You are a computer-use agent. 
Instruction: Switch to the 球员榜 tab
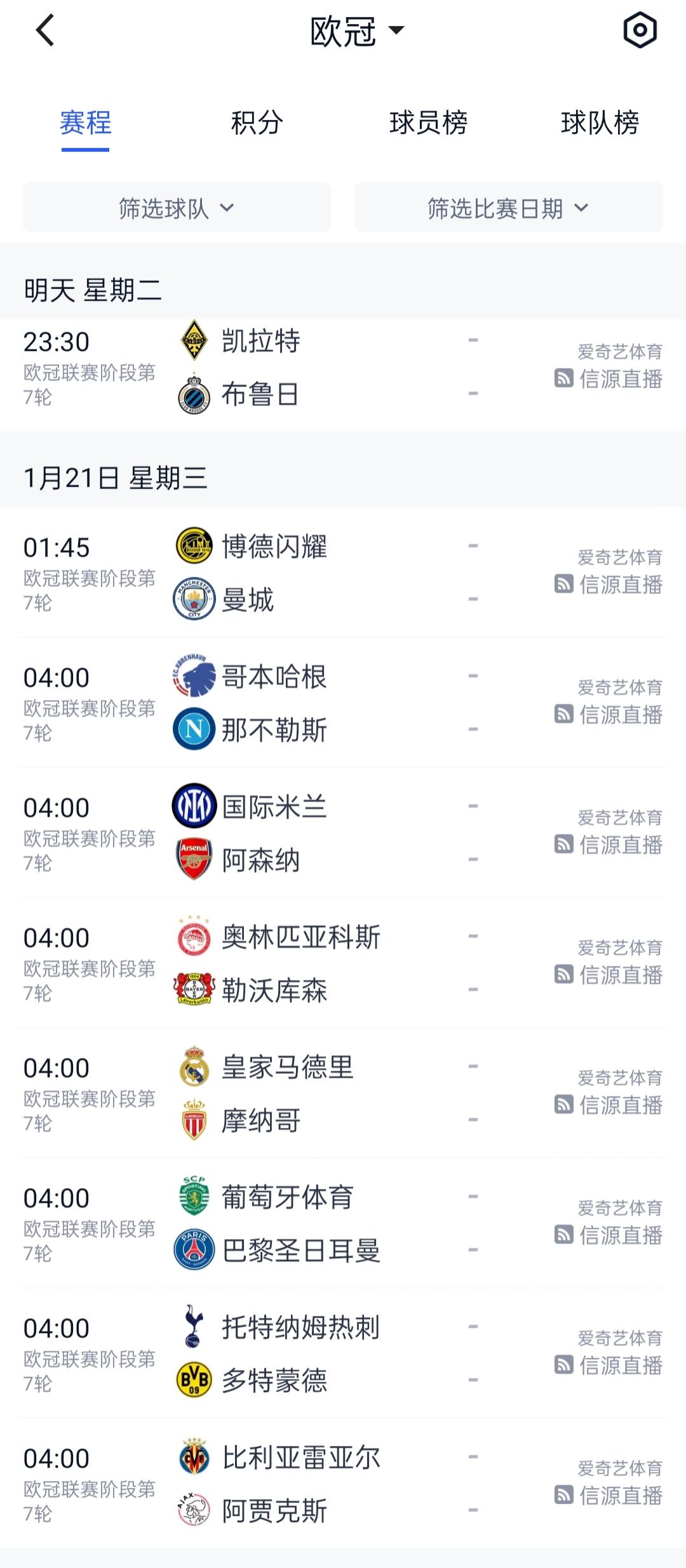[x=428, y=123]
